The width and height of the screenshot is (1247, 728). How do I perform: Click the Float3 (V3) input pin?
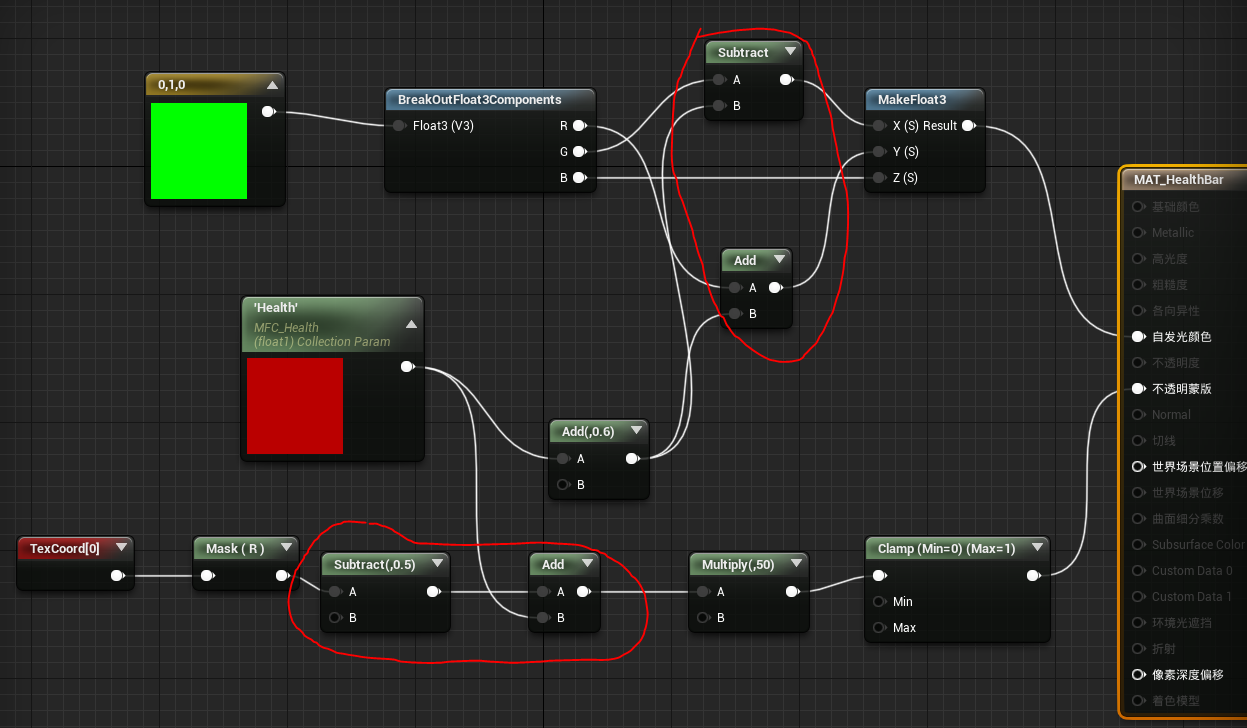pyautogui.click(x=399, y=126)
